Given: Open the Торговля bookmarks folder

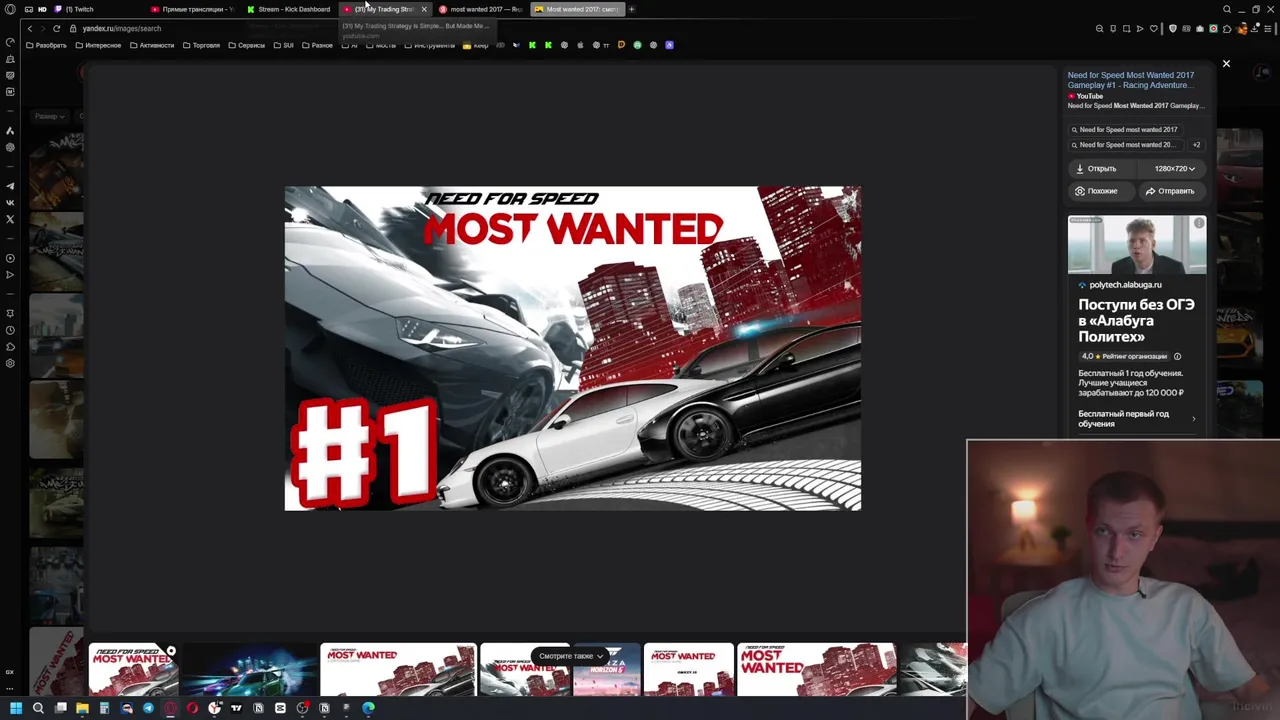Looking at the screenshot, I should click(x=201, y=45).
